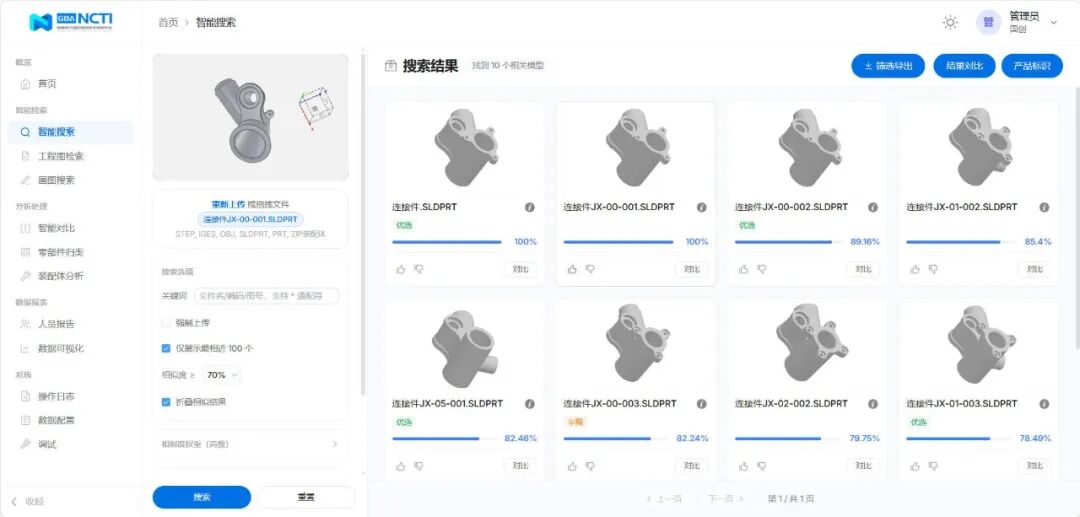Screen dimensions: 1080x517
Task: Open the 管理员 account dropdown
Action: click(1017, 23)
